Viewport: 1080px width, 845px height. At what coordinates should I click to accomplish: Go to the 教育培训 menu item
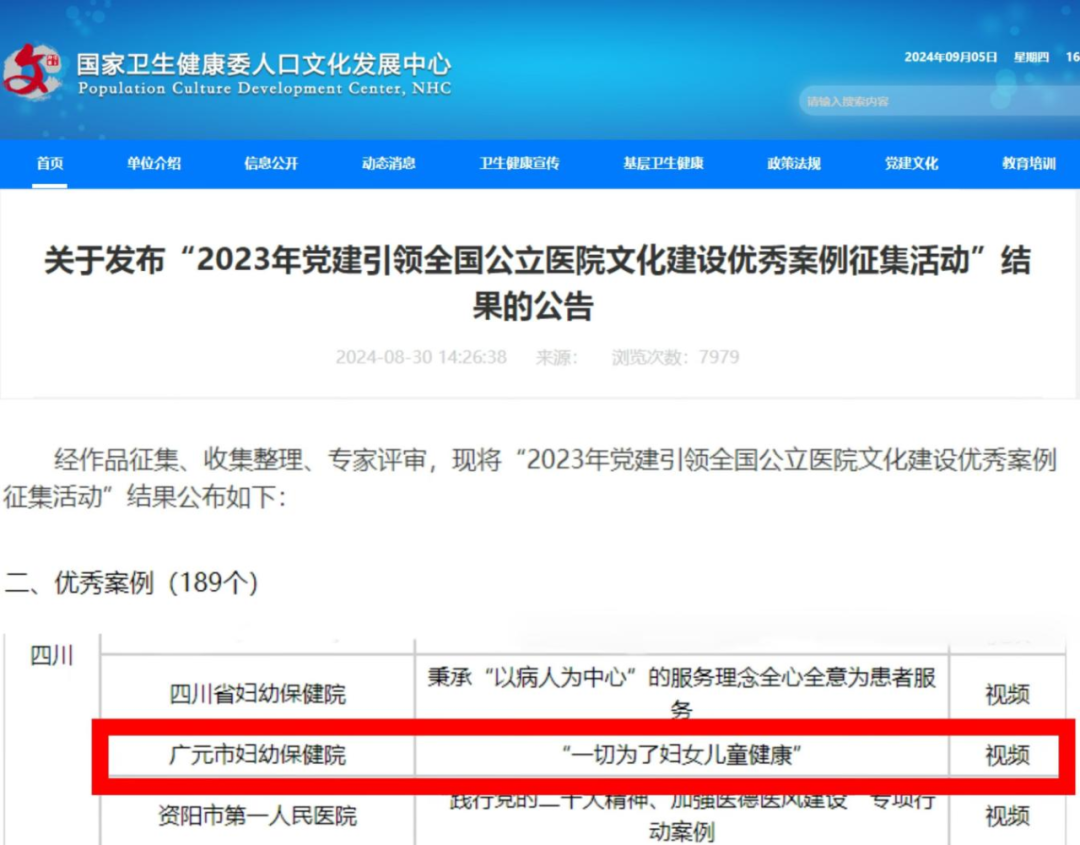(1029, 163)
